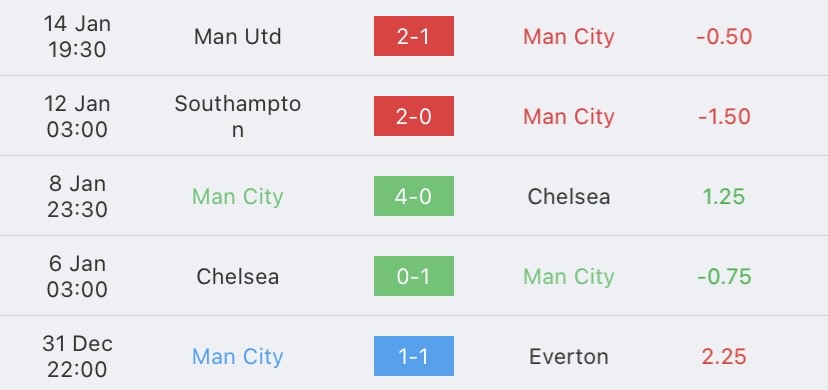Select Everton team name

click(x=569, y=357)
